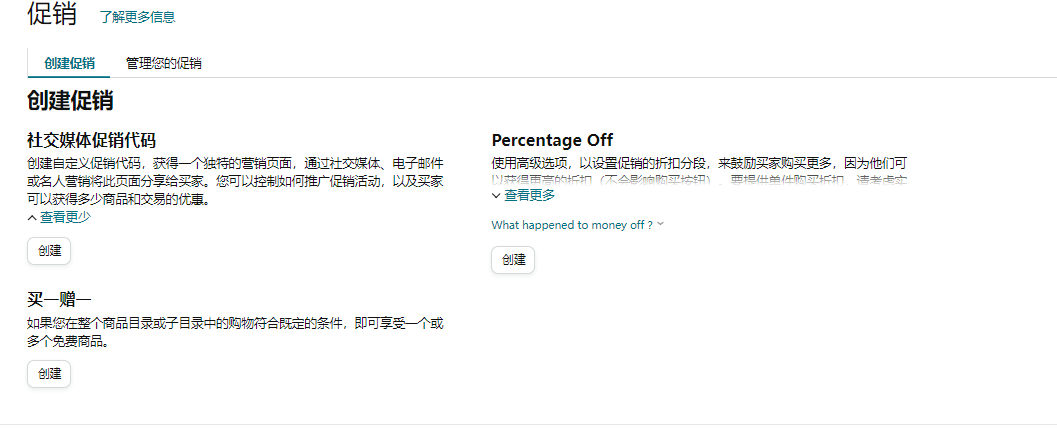The image size is (1057, 428).
Task: Switch to the 创建促销 tab
Action: [69, 63]
